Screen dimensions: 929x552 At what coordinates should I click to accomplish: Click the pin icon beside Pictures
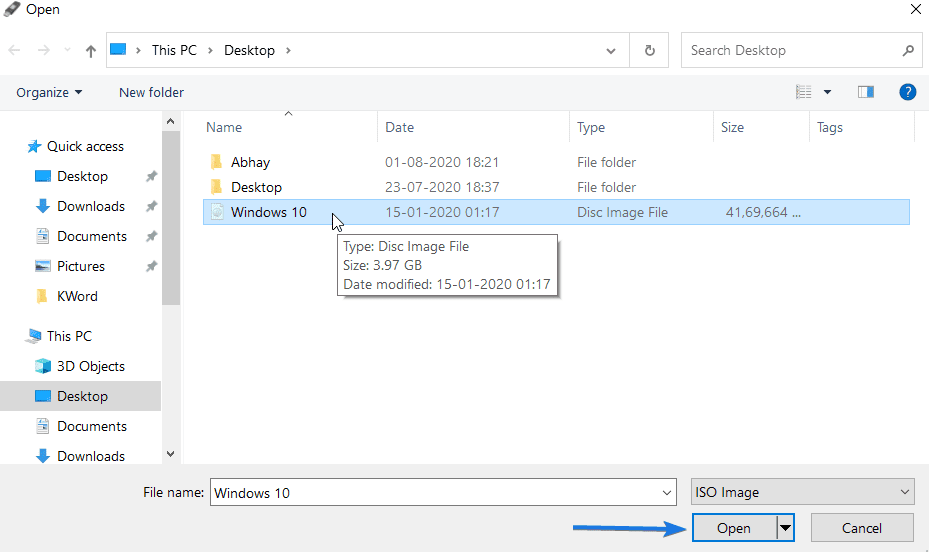(x=152, y=266)
